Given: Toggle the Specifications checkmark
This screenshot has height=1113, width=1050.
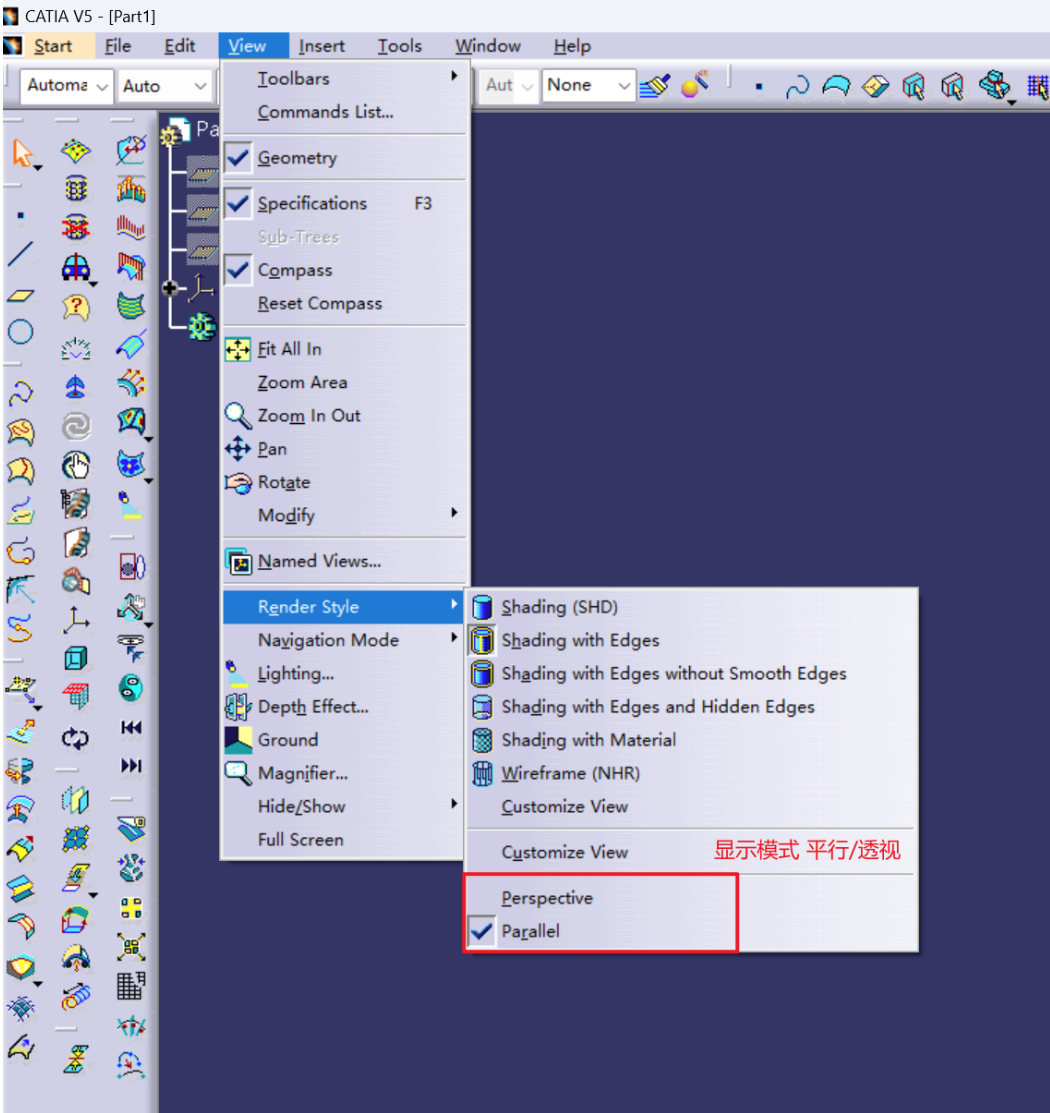Looking at the screenshot, I should 238,203.
